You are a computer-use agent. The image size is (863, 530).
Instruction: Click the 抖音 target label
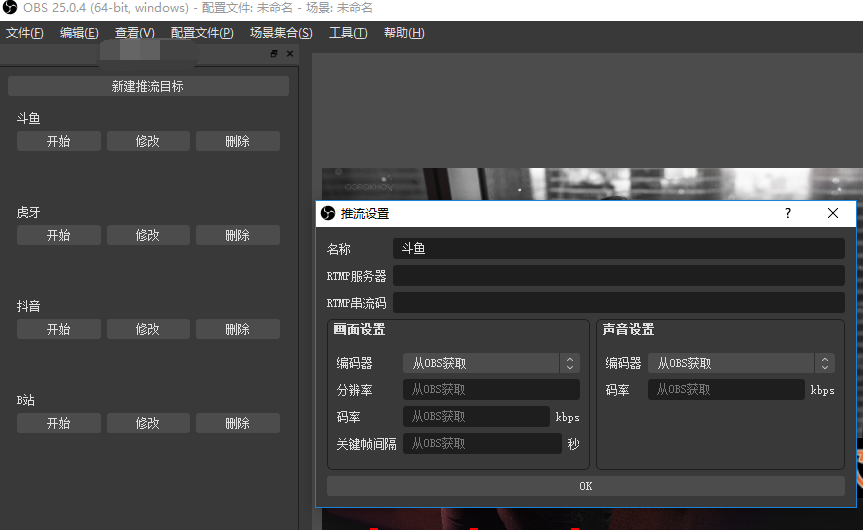29,306
